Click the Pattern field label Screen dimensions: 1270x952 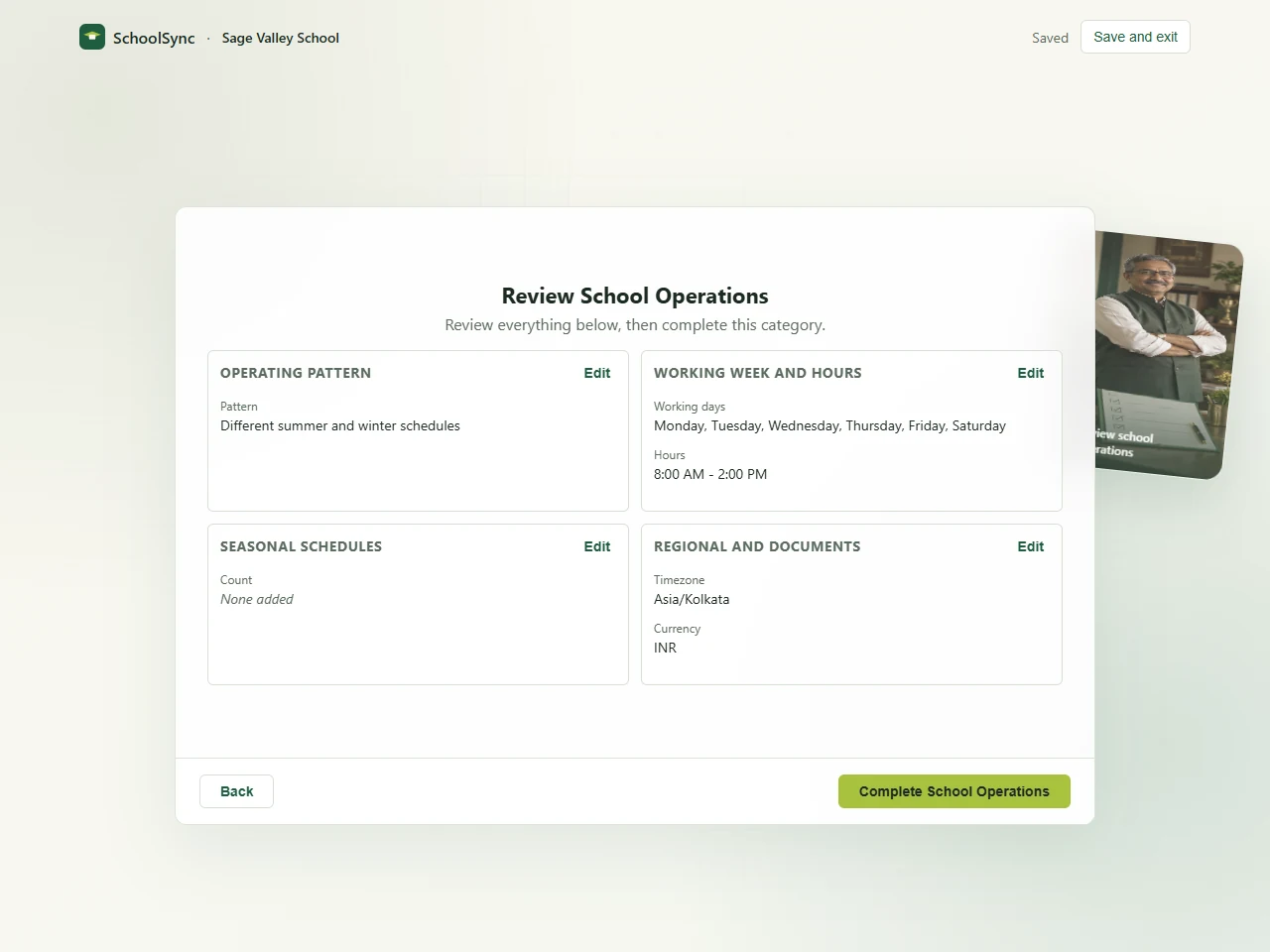[239, 407]
